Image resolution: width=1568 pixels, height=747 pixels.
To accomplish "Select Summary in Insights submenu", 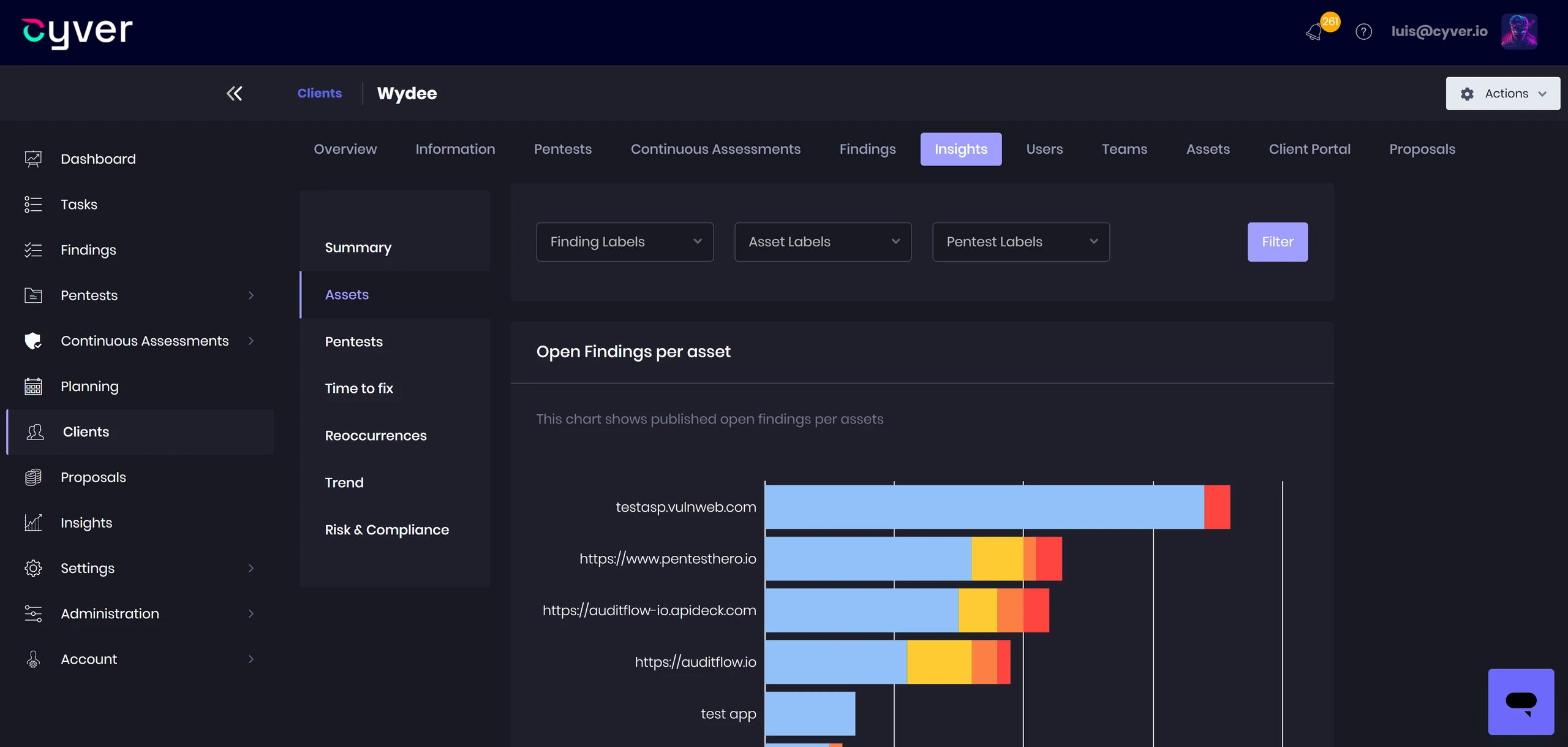I will (358, 248).
